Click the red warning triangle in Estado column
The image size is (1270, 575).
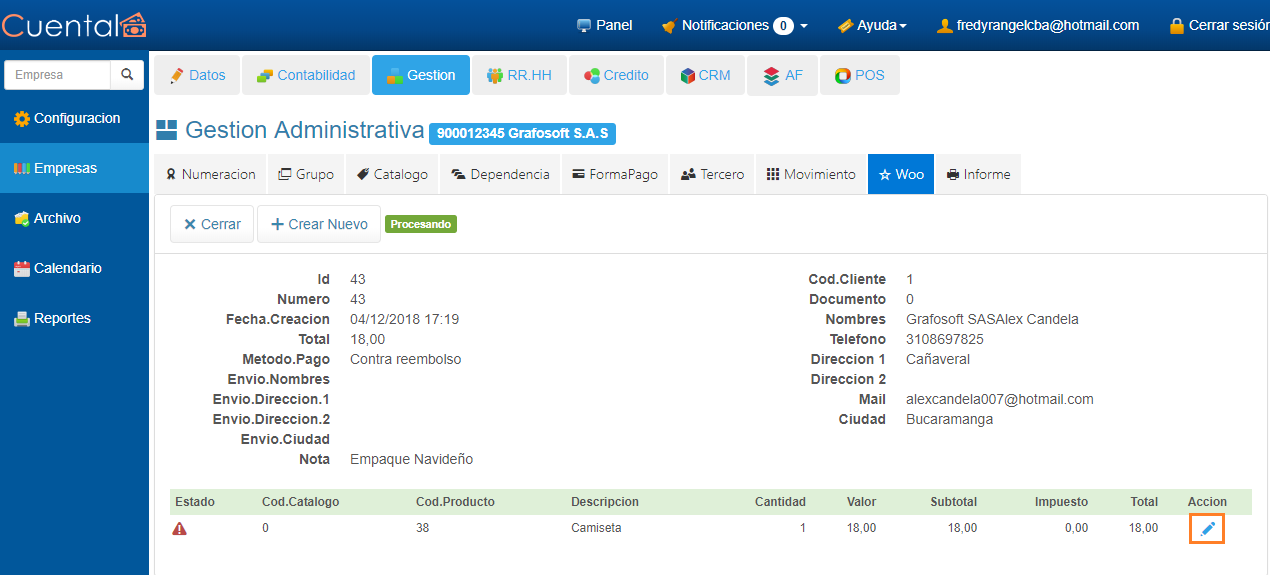coord(180,528)
